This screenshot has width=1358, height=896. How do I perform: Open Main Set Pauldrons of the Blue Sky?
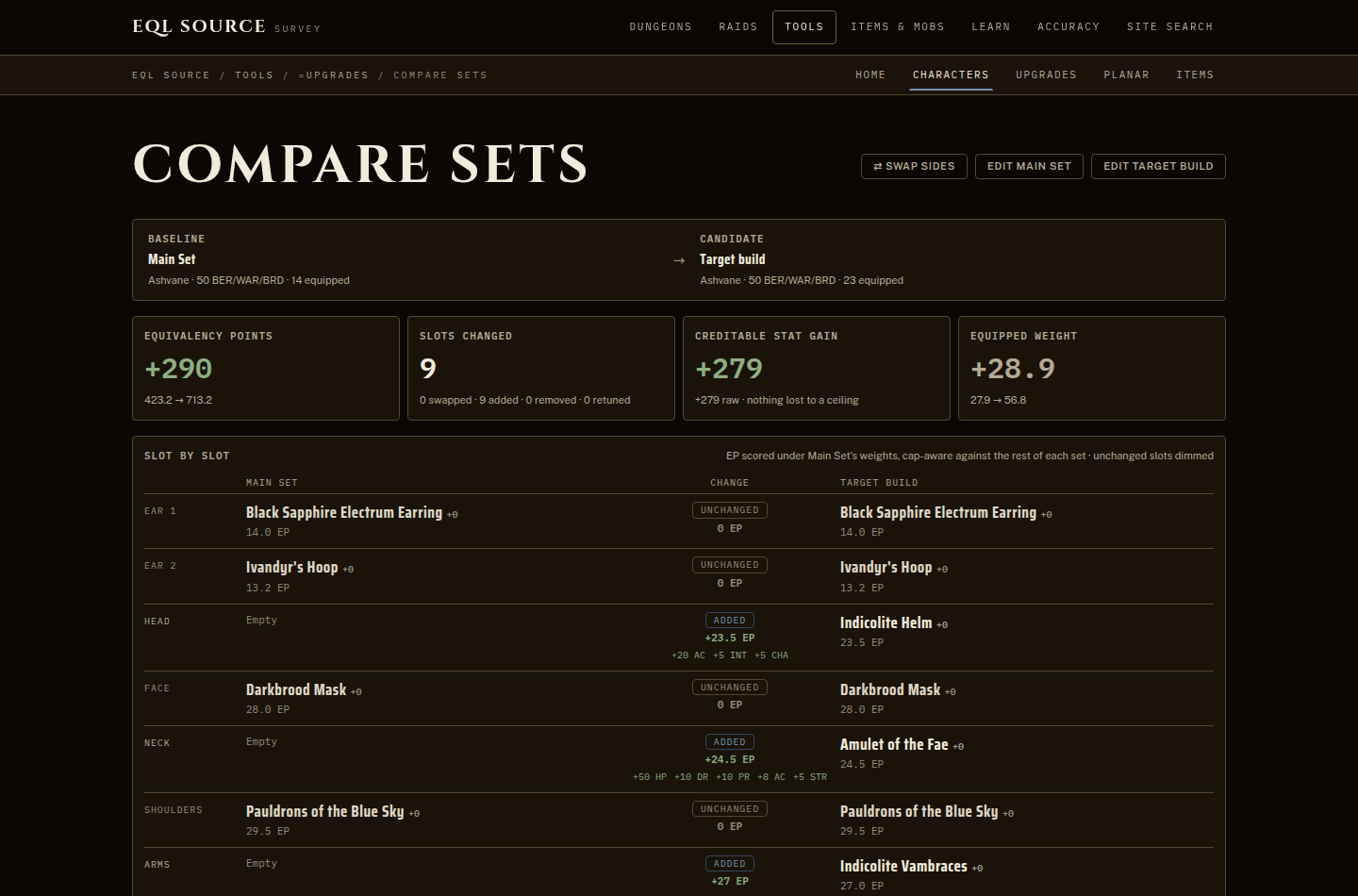coord(324,811)
